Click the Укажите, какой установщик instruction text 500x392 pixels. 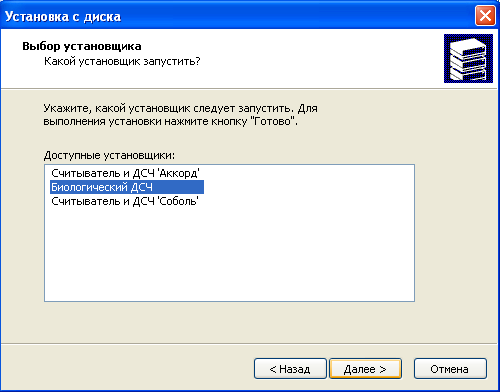pos(180,115)
